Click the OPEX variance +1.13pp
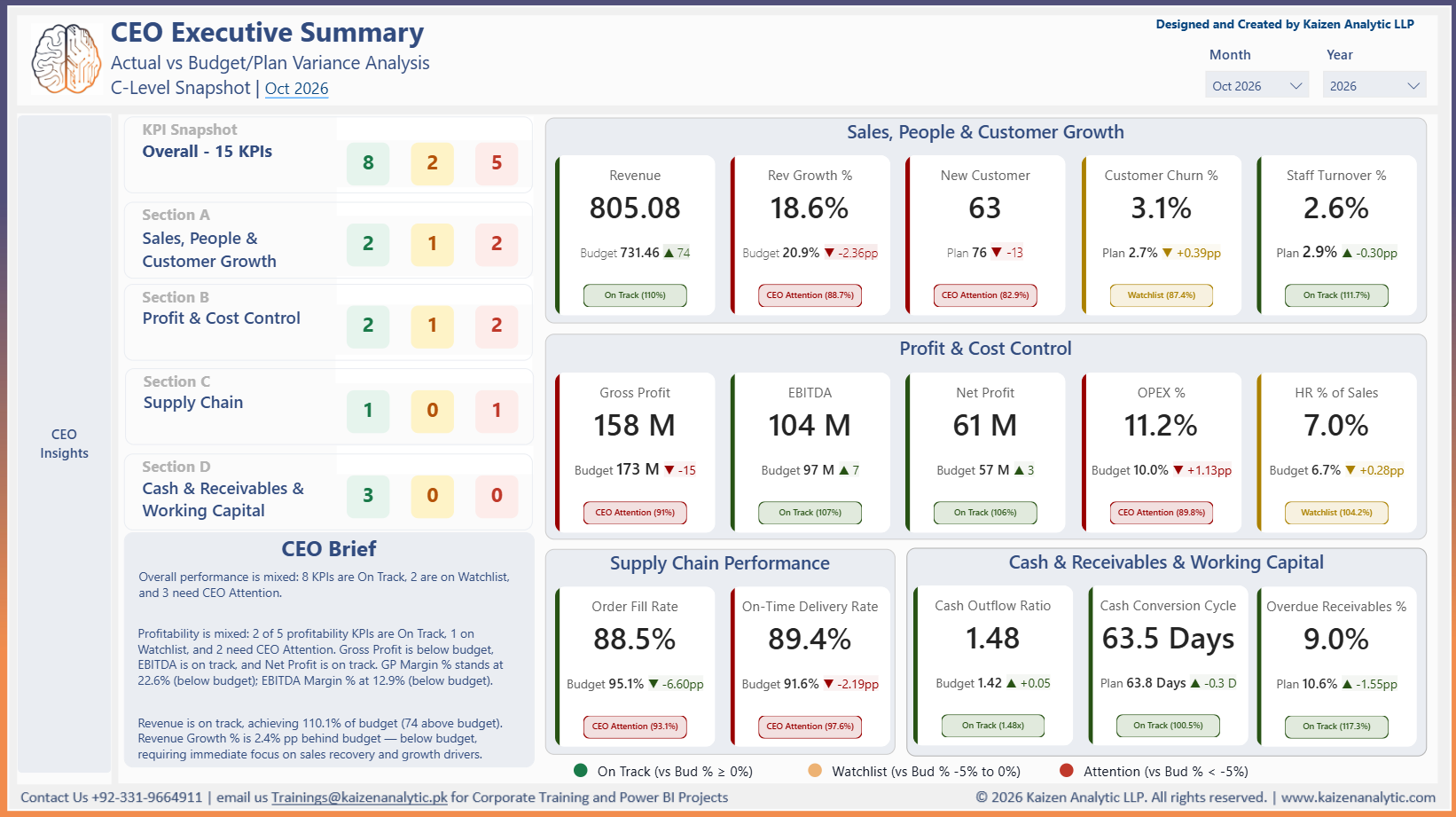Image resolution: width=1456 pixels, height=817 pixels. click(1202, 470)
